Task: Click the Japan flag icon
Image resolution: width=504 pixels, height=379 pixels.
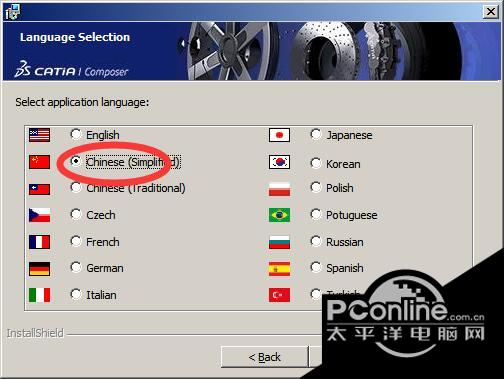Action: (279, 135)
